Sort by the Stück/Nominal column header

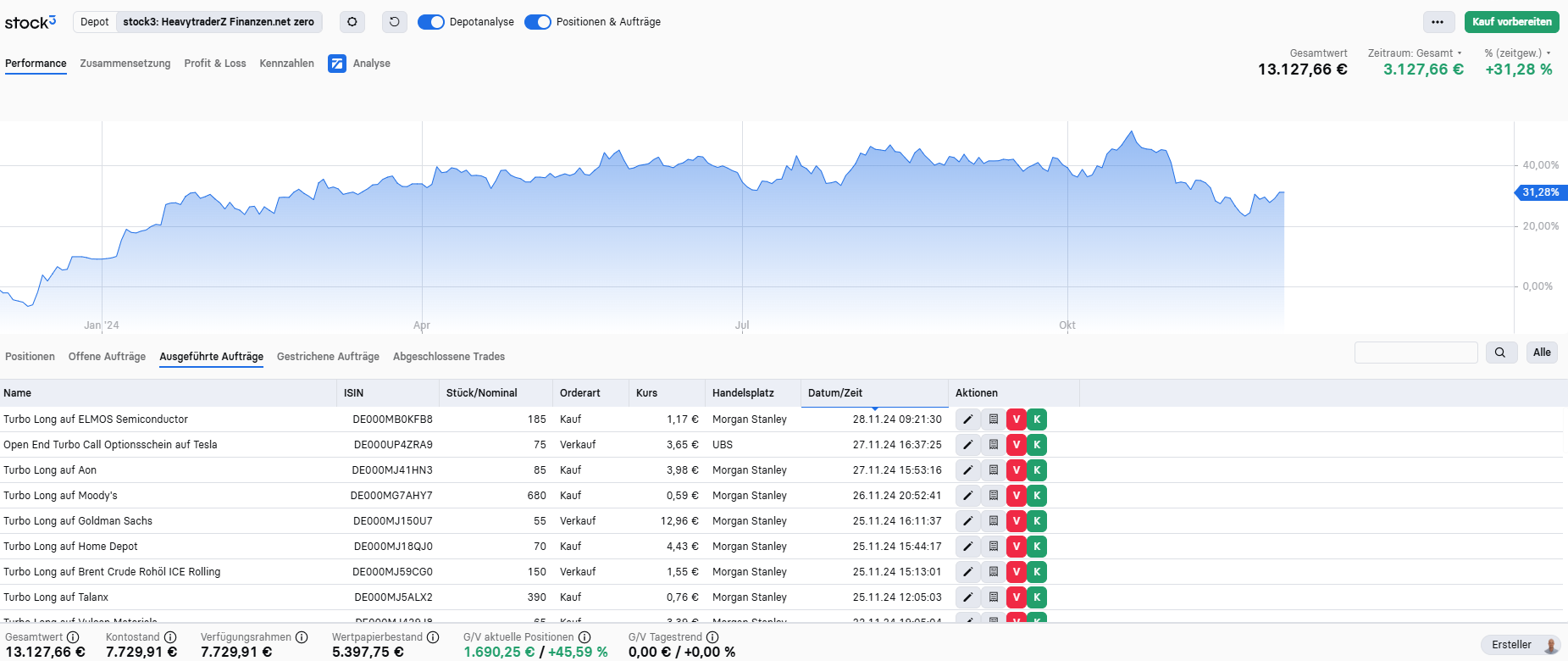click(x=496, y=393)
